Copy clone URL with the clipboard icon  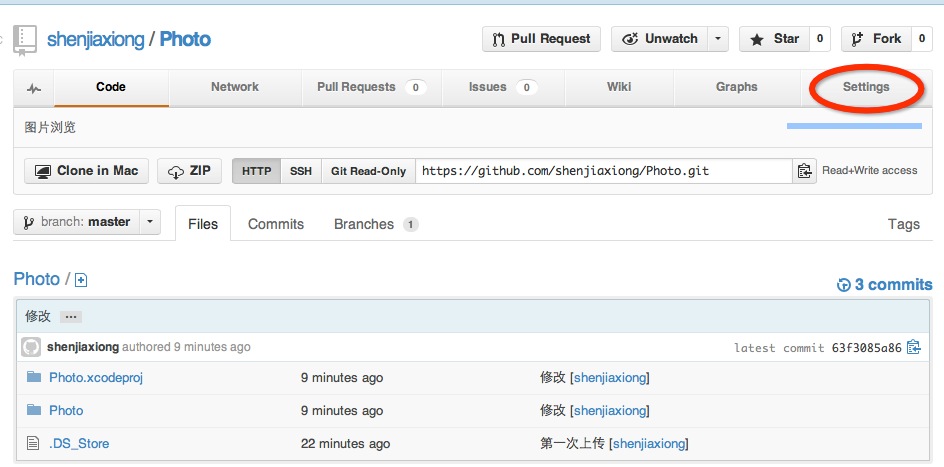tap(804, 171)
